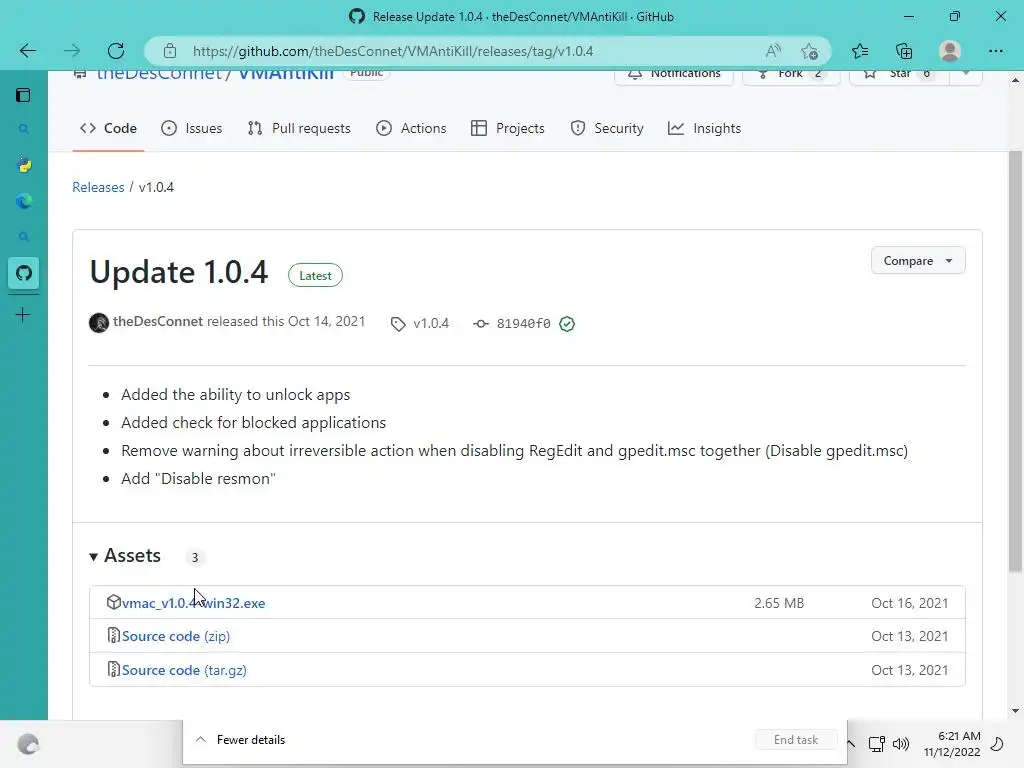This screenshot has width=1024, height=768.
Task: Collapse Fewer details in Task Manager
Action: 240,740
